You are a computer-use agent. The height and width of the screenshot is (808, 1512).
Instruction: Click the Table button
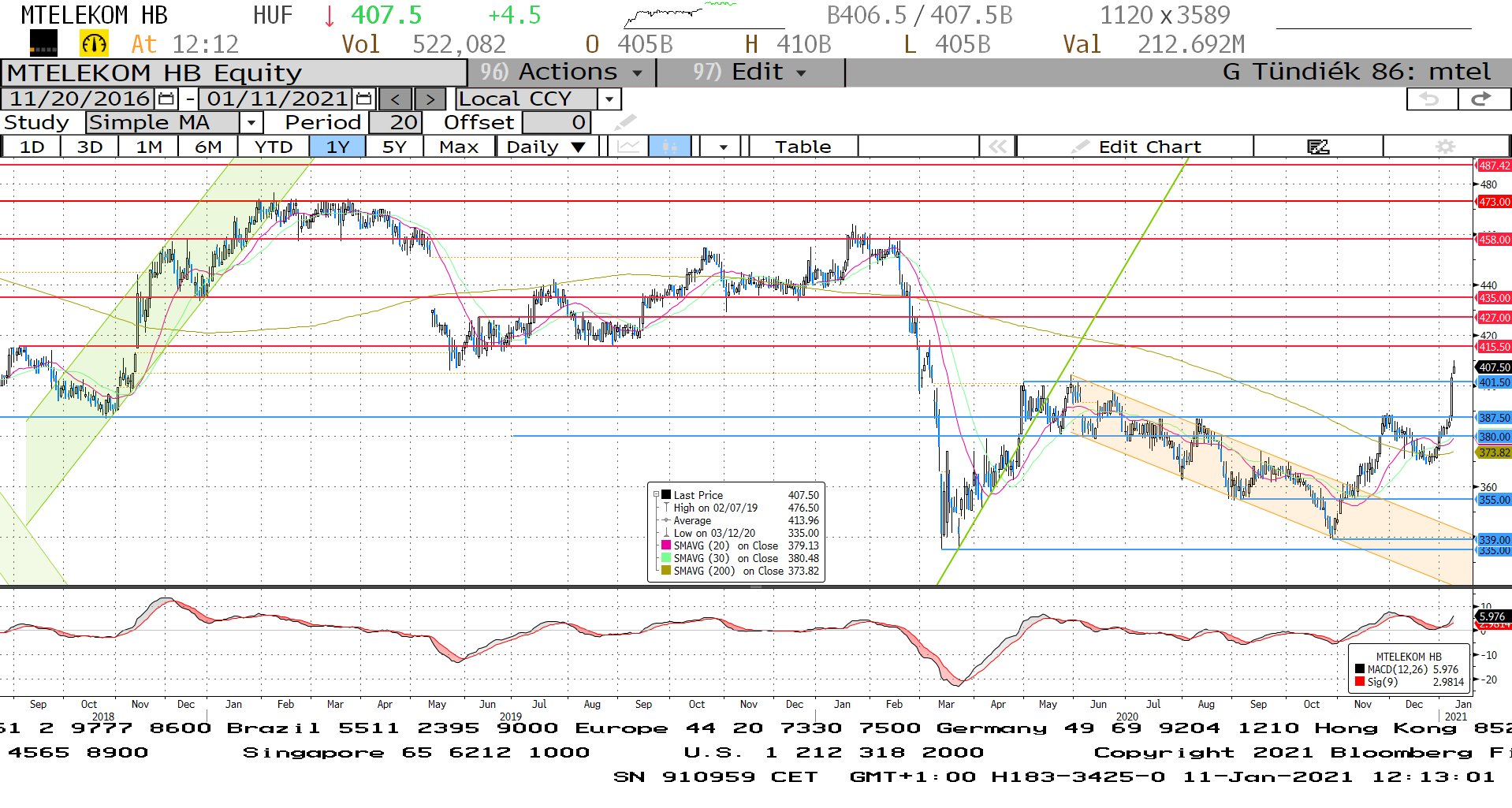point(803,147)
